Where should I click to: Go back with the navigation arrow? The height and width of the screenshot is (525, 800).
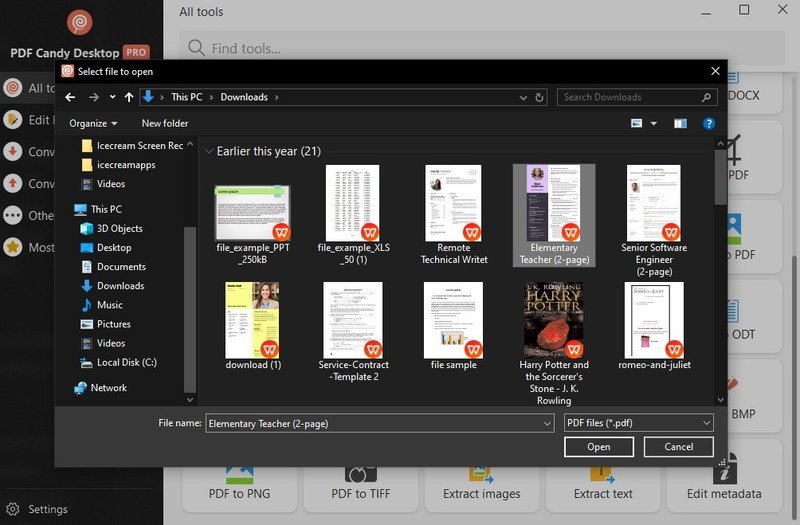(69, 97)
